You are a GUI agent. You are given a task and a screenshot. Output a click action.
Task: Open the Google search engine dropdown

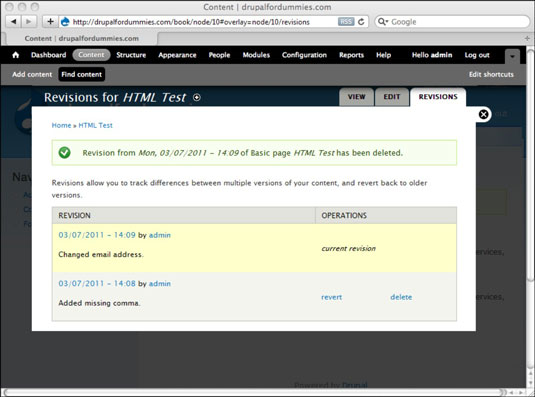pos(383,22)
